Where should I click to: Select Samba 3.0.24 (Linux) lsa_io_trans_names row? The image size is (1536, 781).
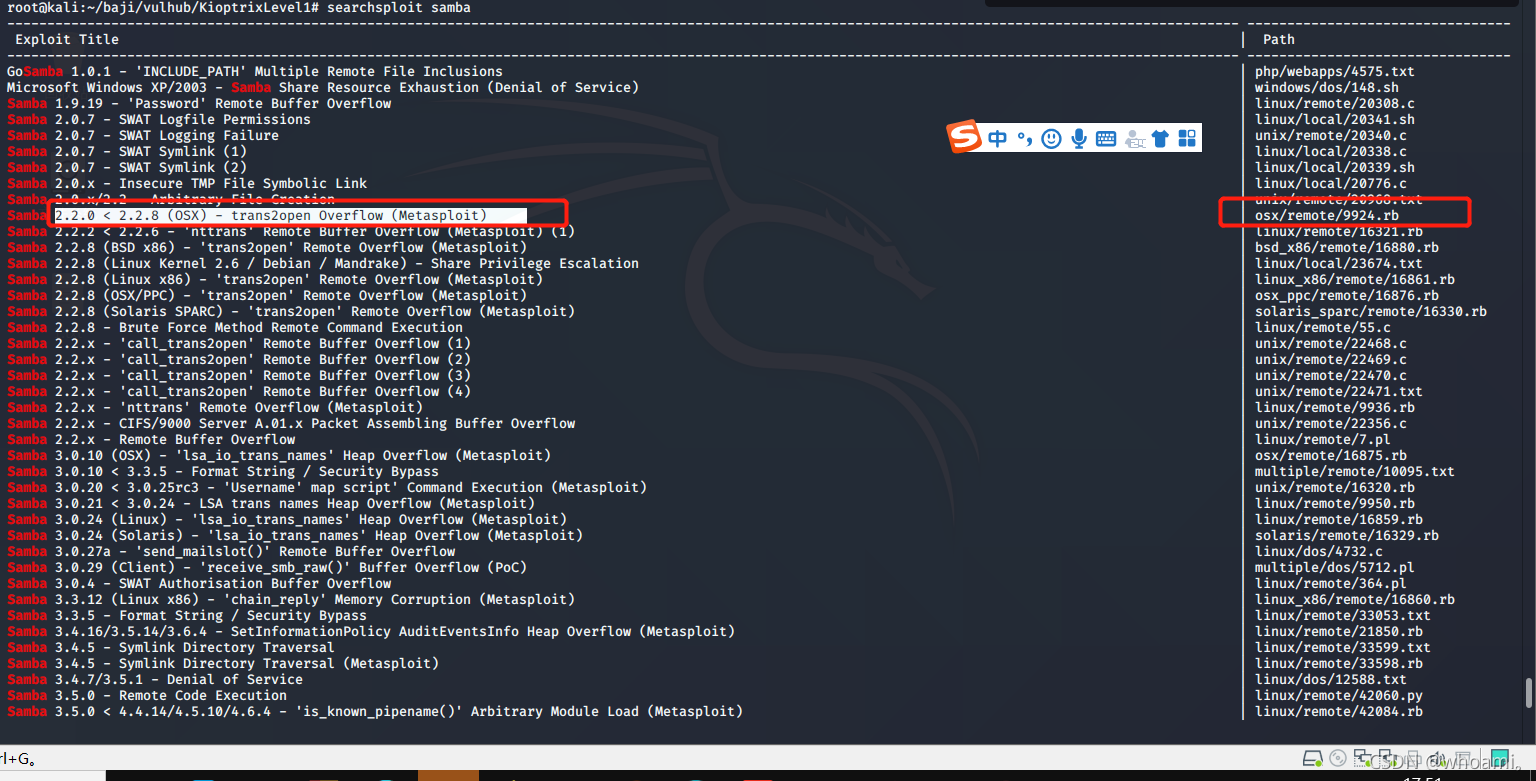coord(287,519)
